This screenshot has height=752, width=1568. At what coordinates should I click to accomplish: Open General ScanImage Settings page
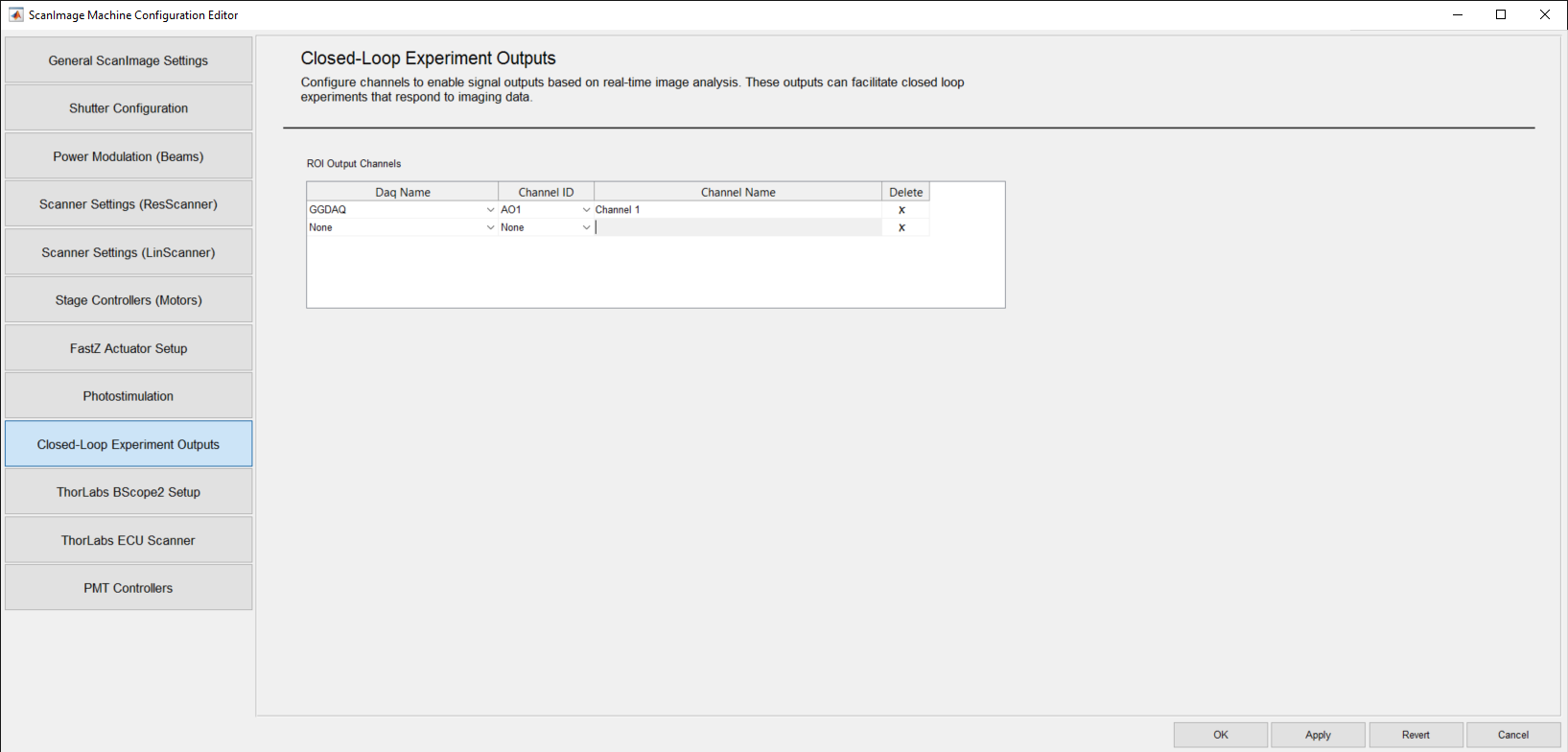click(129, 60)
